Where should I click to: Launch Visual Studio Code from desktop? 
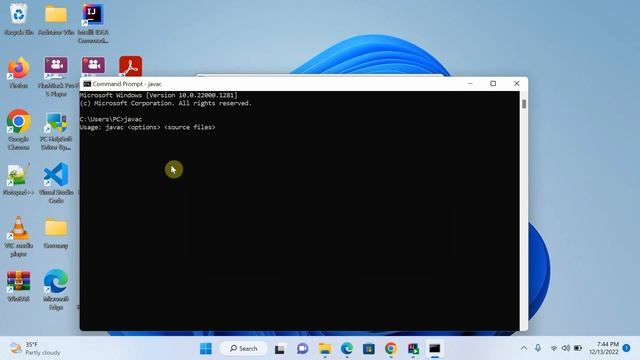pyautogui.click(x=56, y=183)
